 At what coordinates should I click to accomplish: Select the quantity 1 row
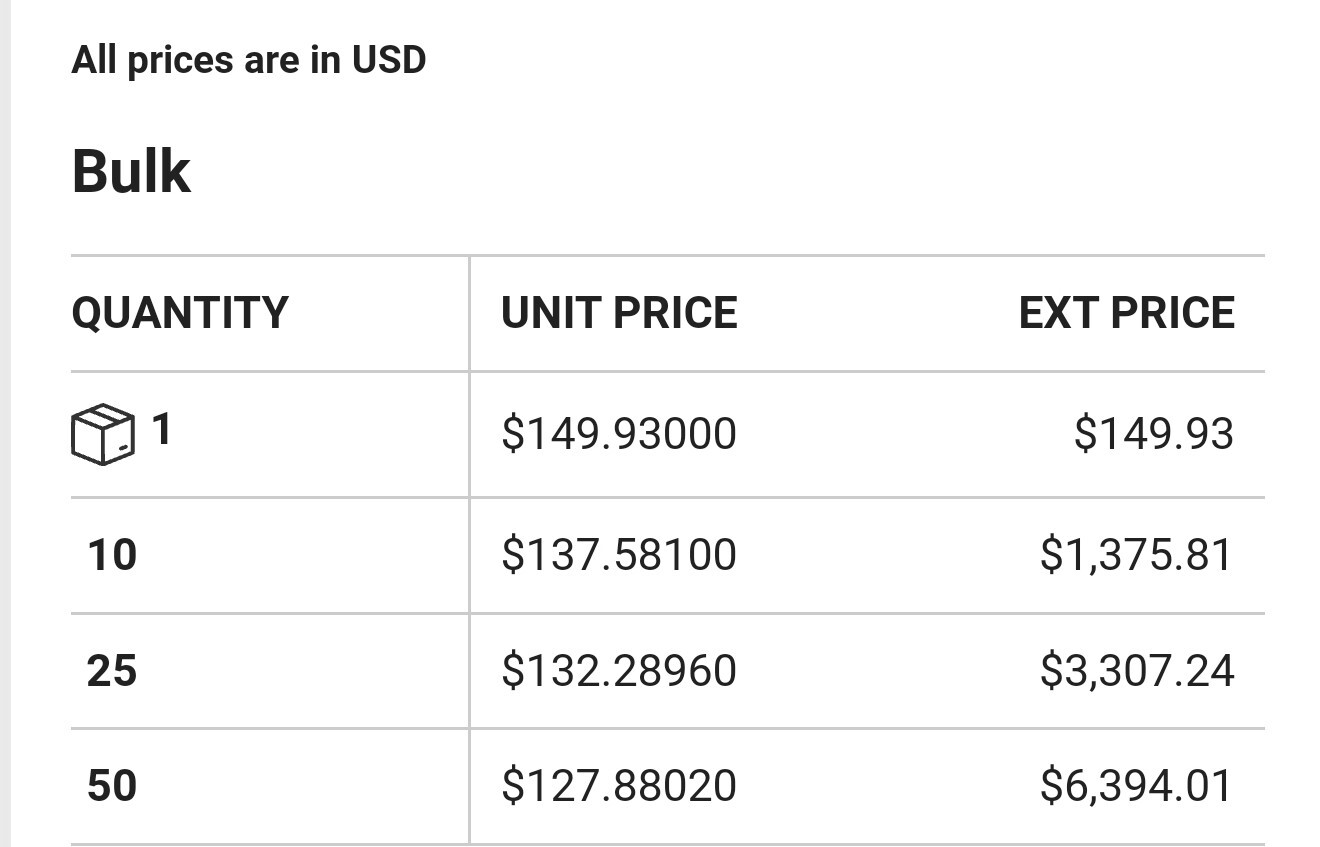coord(668,434)
